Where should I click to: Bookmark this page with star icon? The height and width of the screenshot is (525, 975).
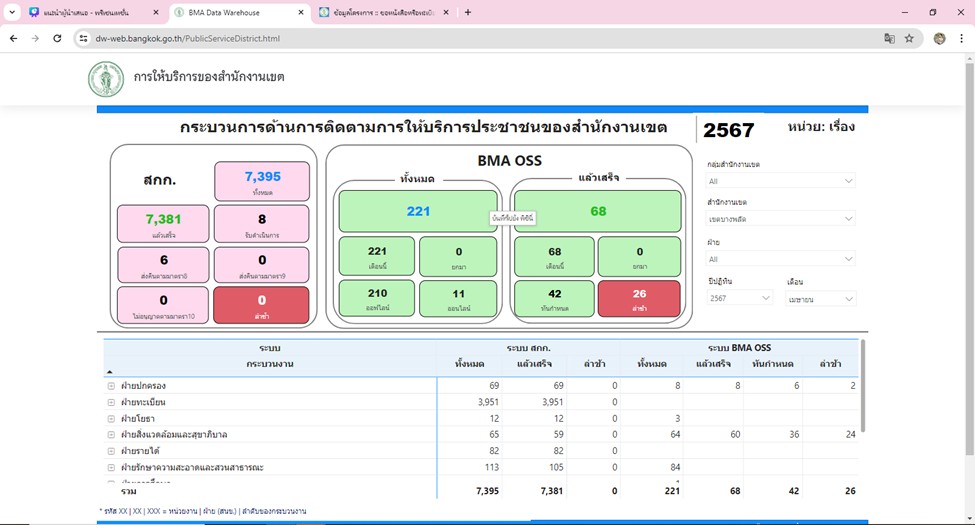point(909,38)
